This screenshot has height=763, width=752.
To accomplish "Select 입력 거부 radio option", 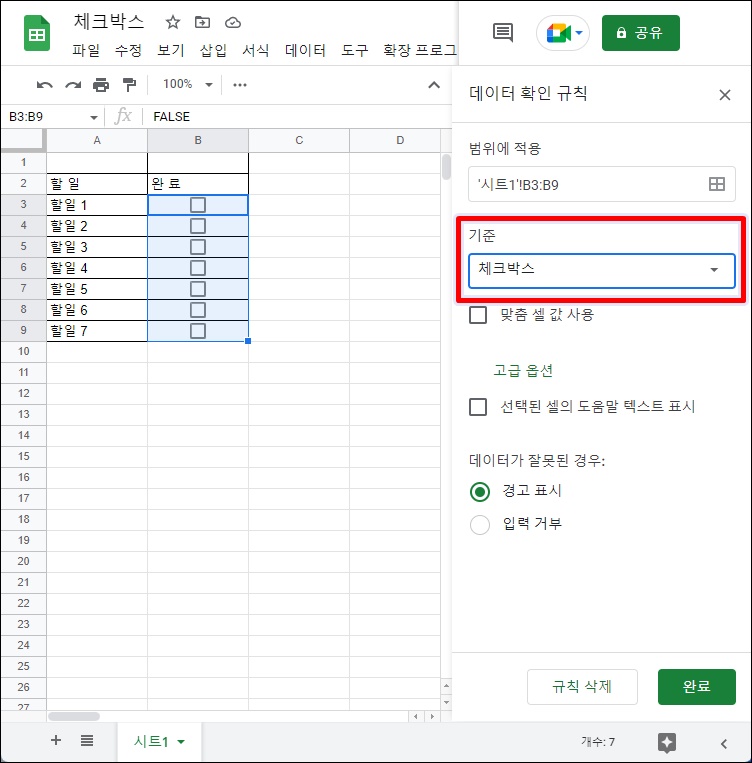I will coord(480,525).
